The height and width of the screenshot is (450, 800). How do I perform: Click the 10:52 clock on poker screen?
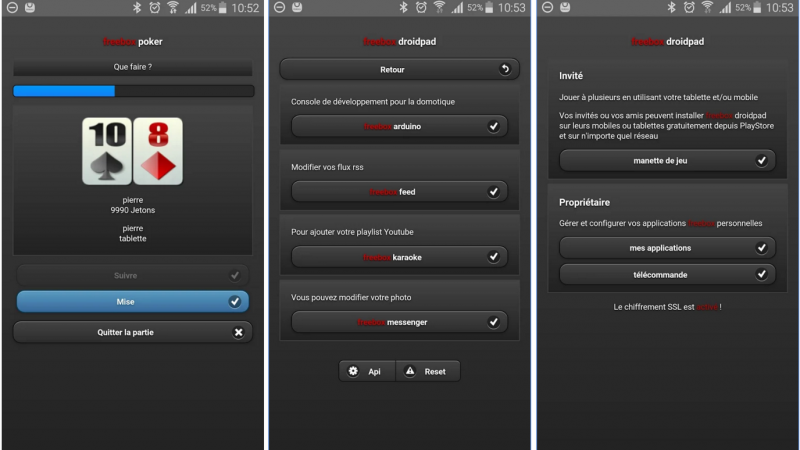(245, 8)
